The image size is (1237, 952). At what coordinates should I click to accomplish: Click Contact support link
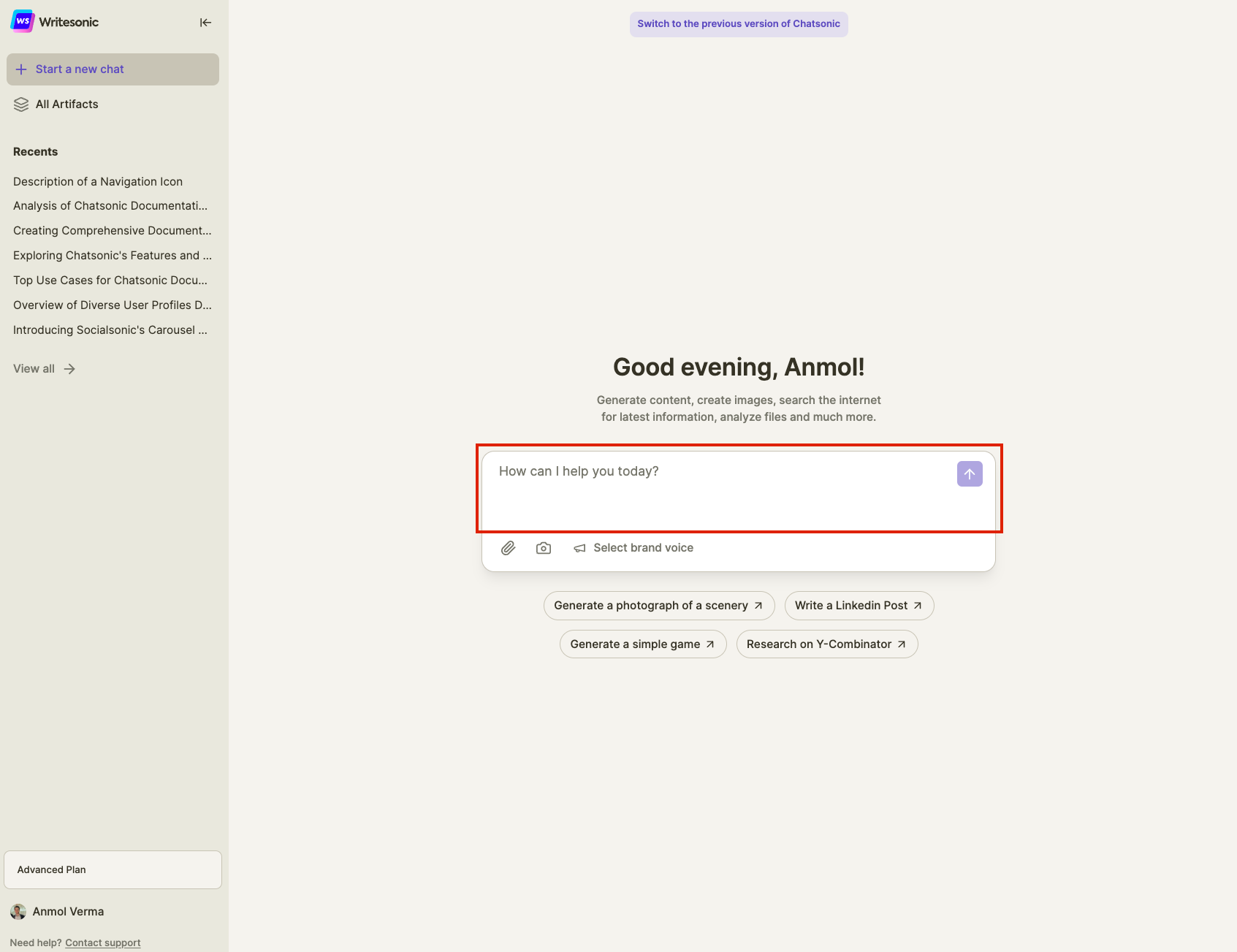point(103,943)
